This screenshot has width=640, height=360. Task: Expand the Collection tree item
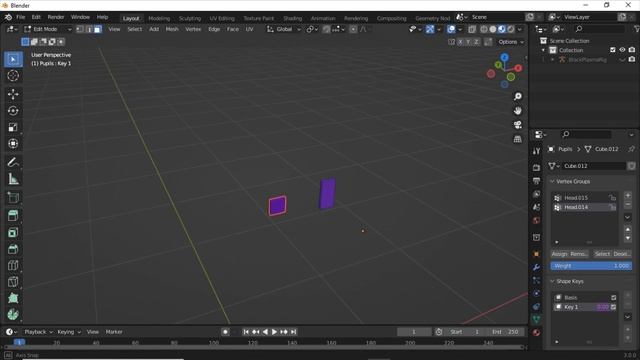543,50
